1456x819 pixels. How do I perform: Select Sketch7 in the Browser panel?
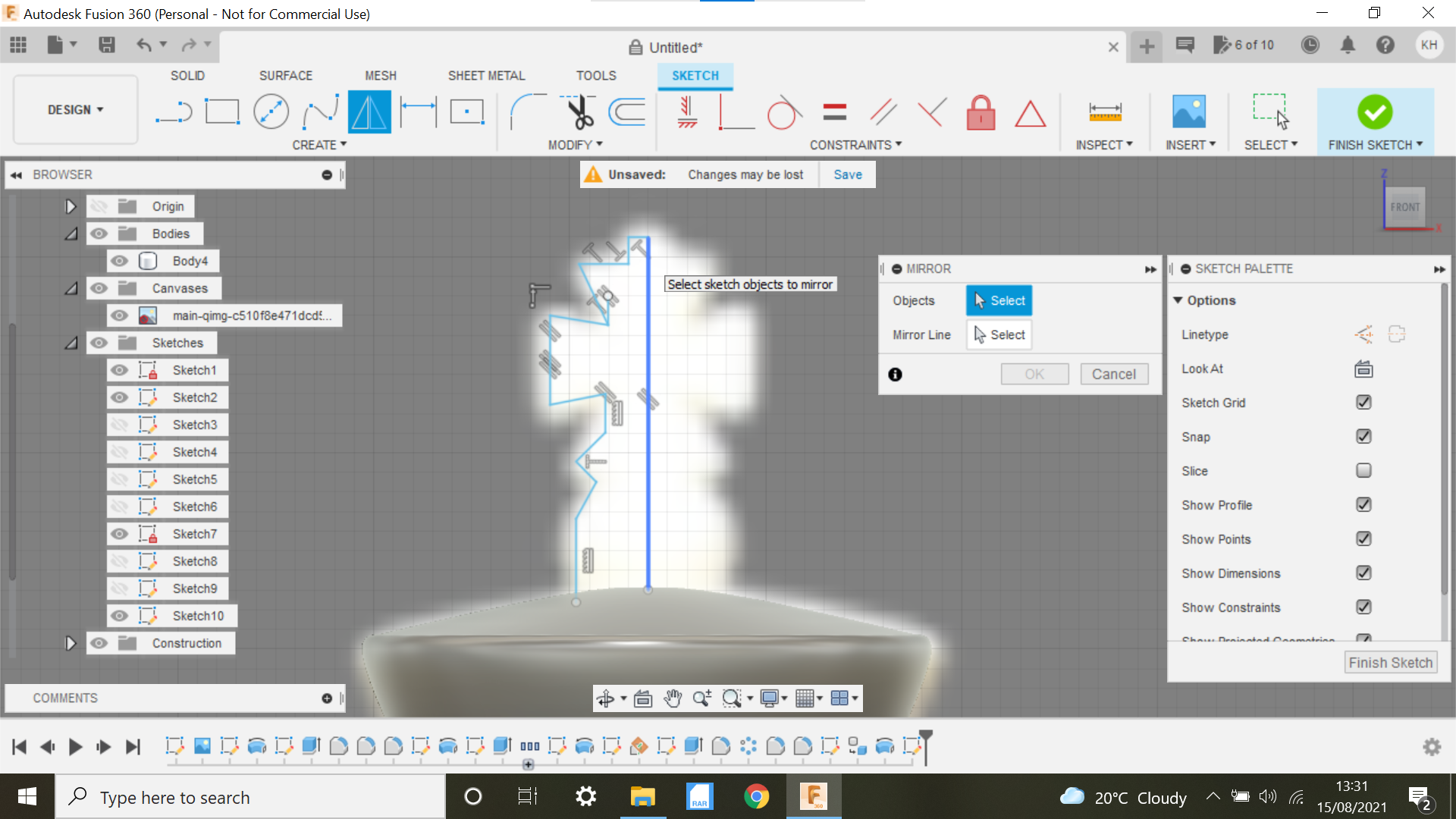[x=194, y=533]
